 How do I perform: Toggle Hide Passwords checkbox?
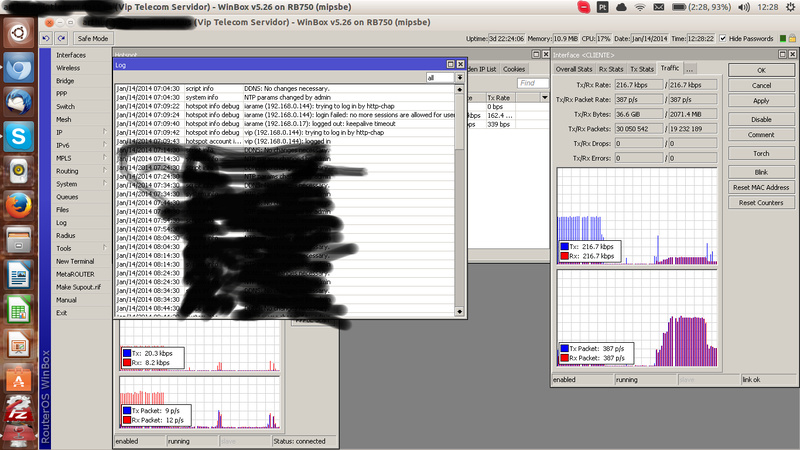[722, 38]
